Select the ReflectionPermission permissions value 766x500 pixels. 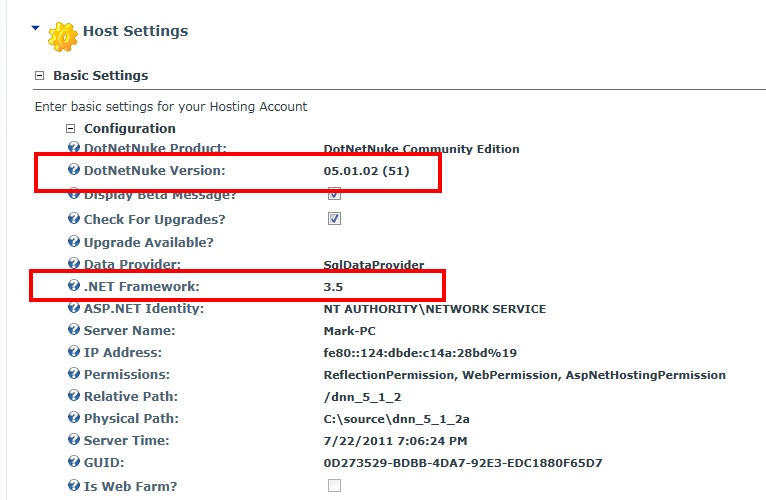[525, 375]
